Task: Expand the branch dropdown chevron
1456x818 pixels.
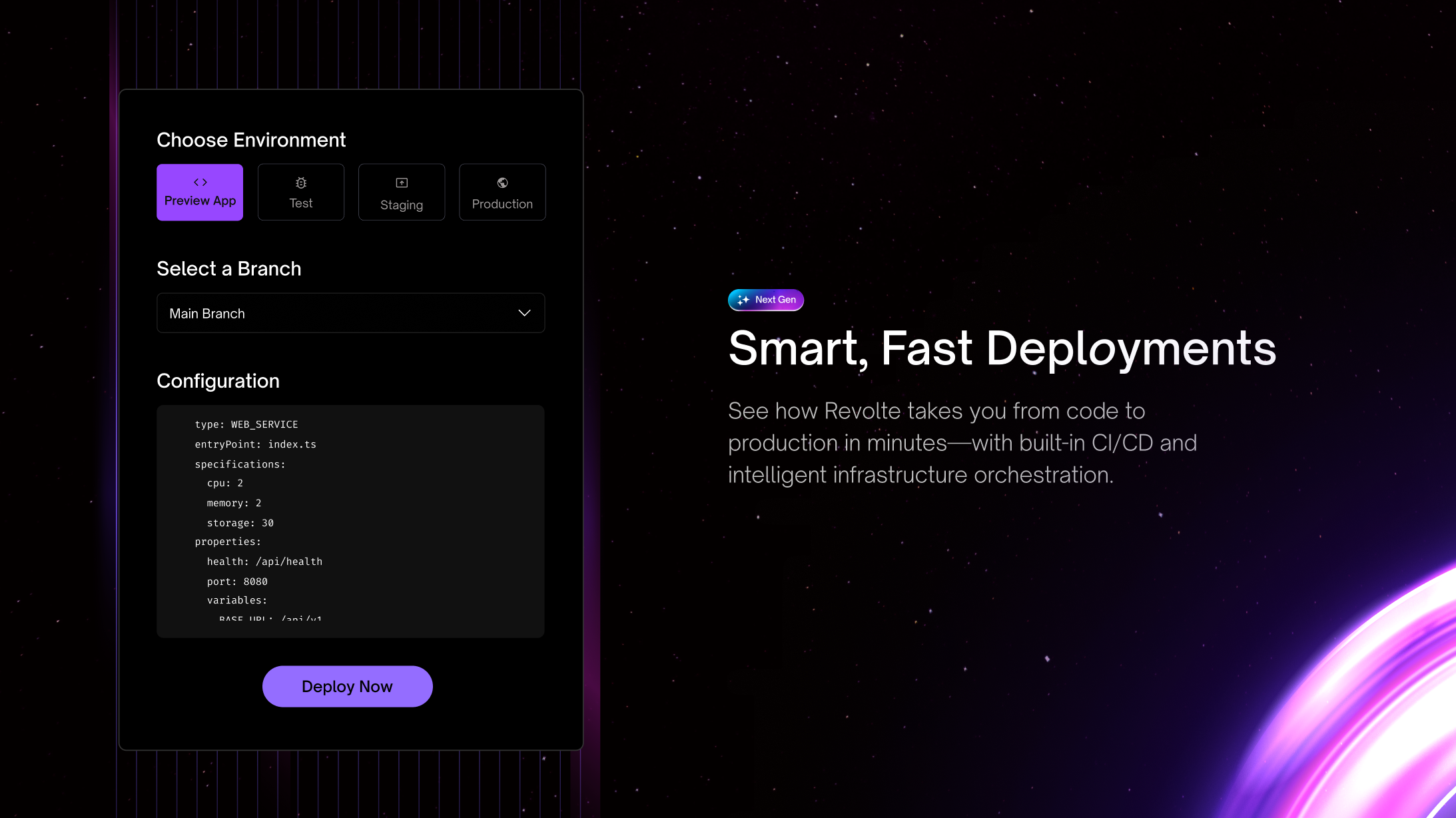Action: [x=524, y=313]
